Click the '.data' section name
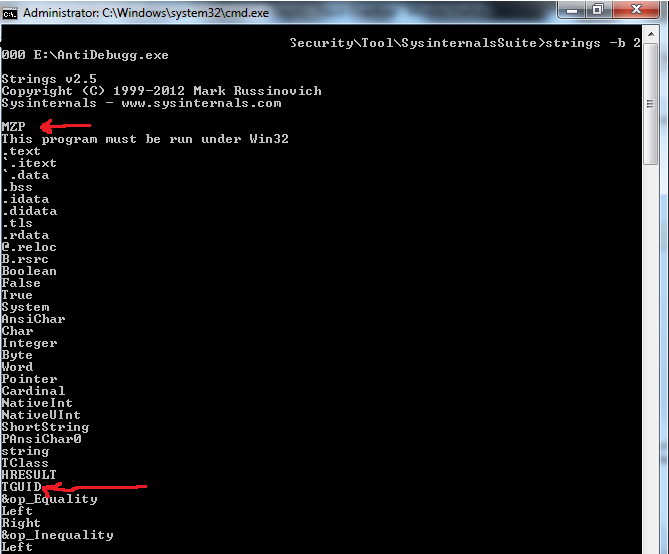This screenshot has height=554, width=669. [x=25, y=175]
